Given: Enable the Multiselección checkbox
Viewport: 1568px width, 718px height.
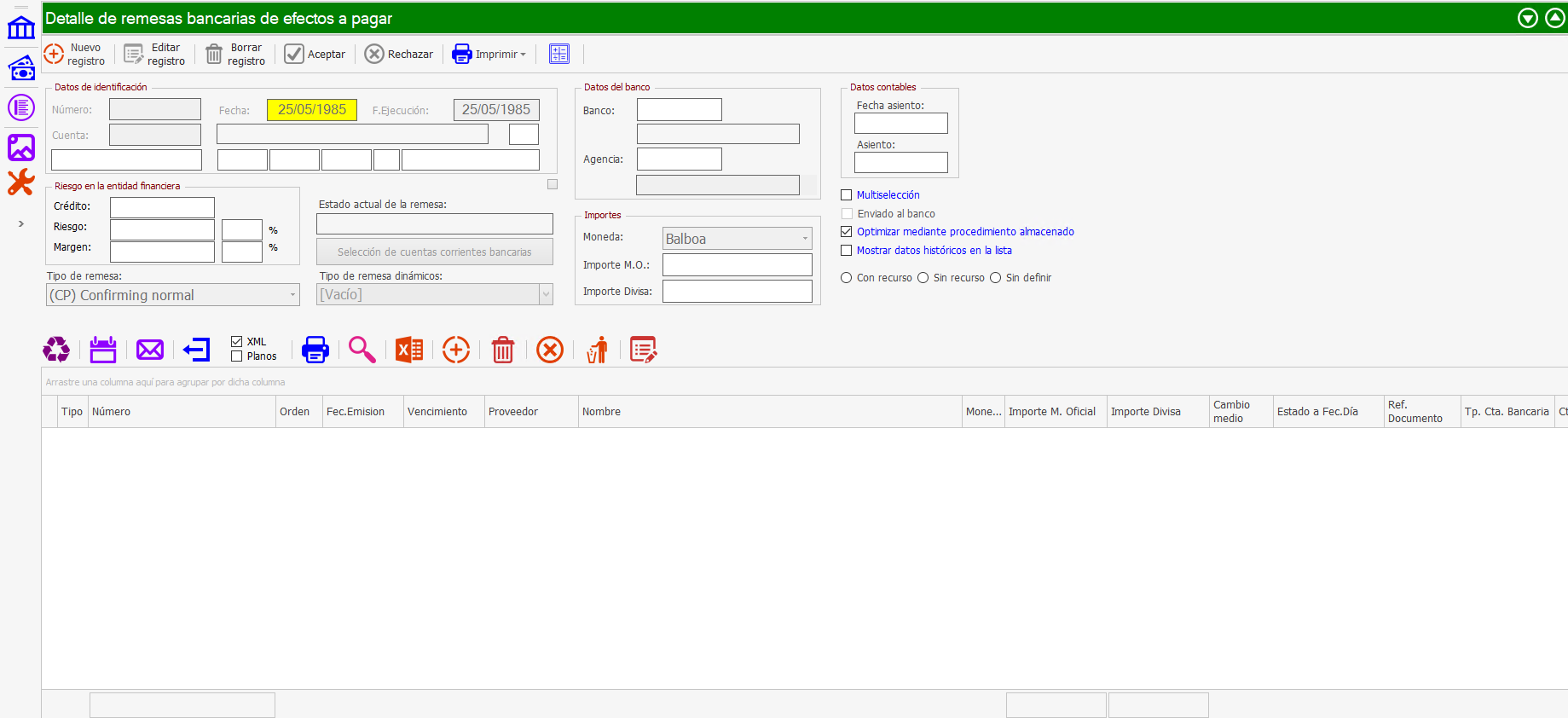Looking at the screenshot, I should click(847, 195).
